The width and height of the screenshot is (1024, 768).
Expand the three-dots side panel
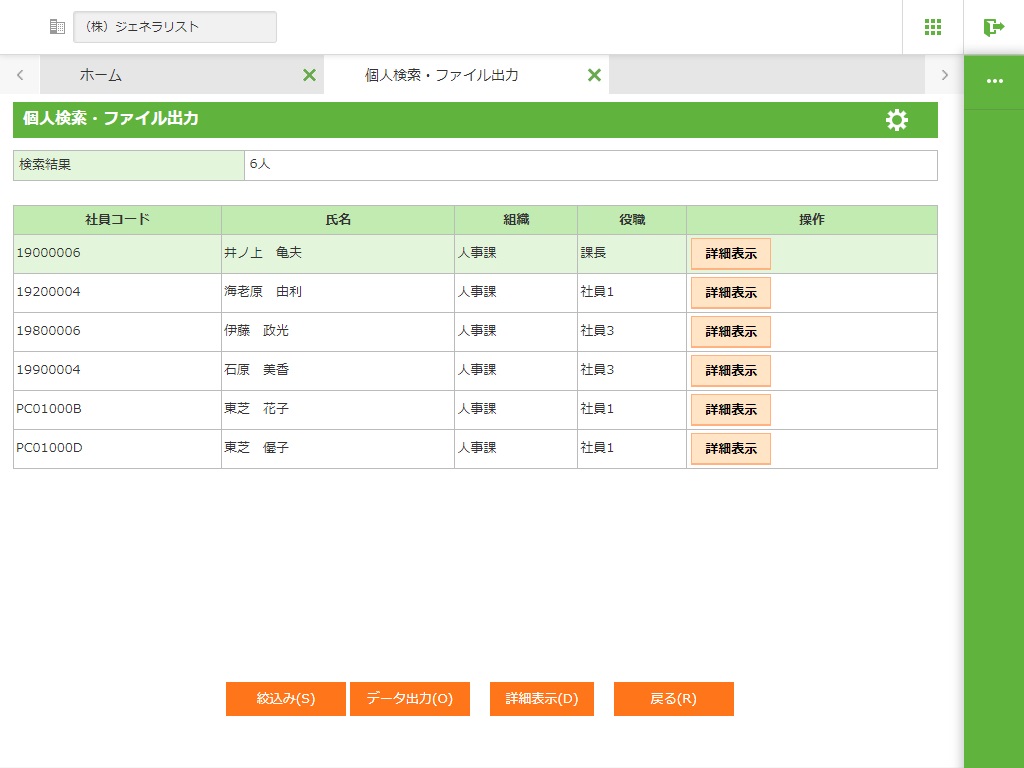(994, 81)
